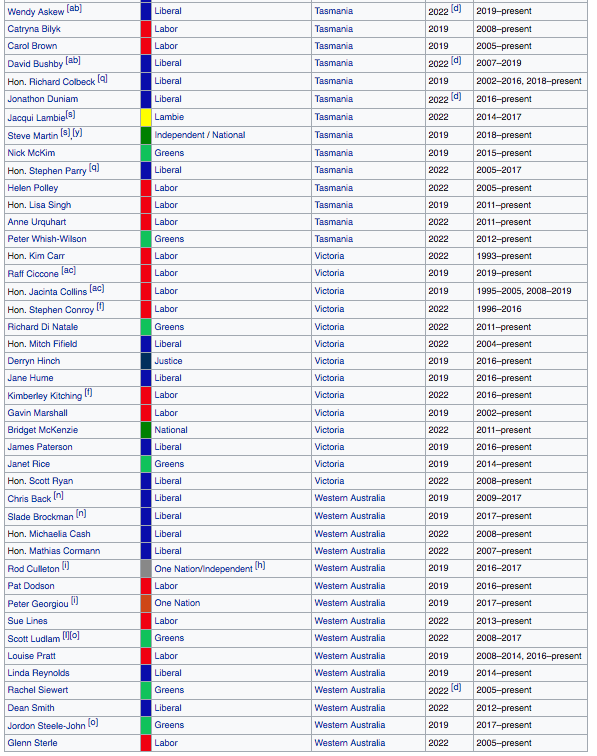Click the Tasmania link in Lisa Singh's row
This screenshot has width=597, height=756.
tap(333, 205)
